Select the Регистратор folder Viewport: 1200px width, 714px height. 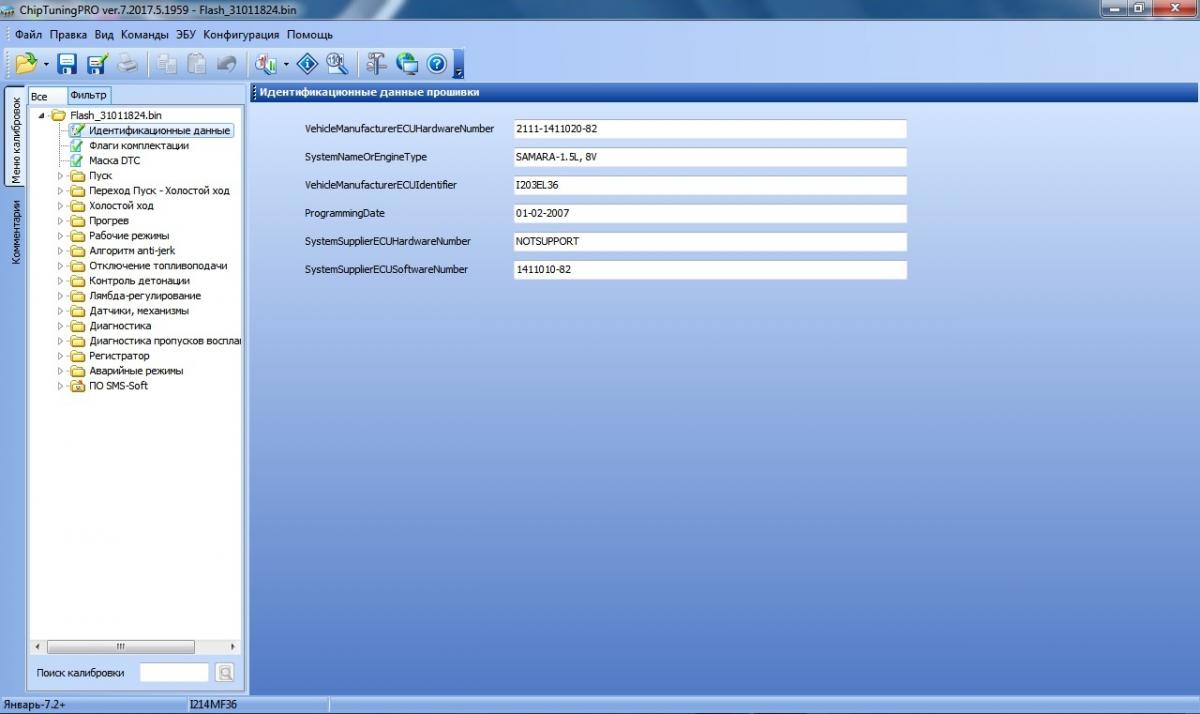119,356
